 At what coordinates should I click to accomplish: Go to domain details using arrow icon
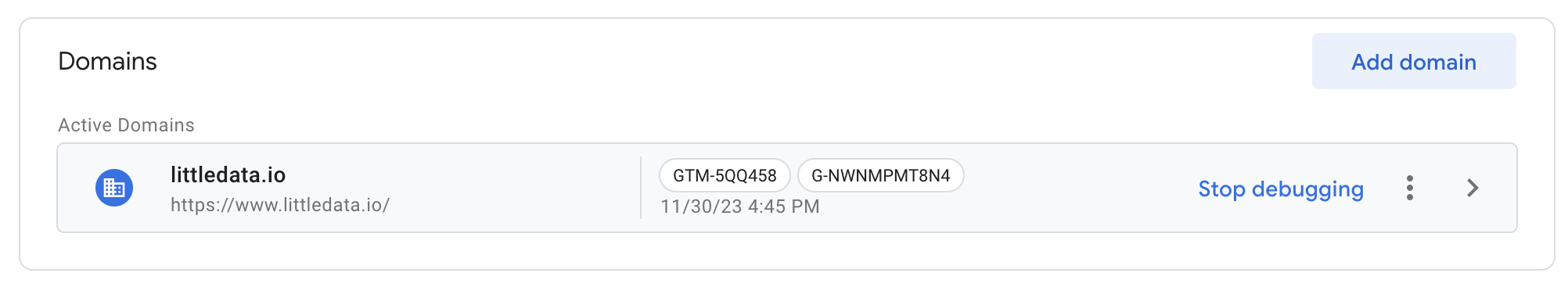1473,188
